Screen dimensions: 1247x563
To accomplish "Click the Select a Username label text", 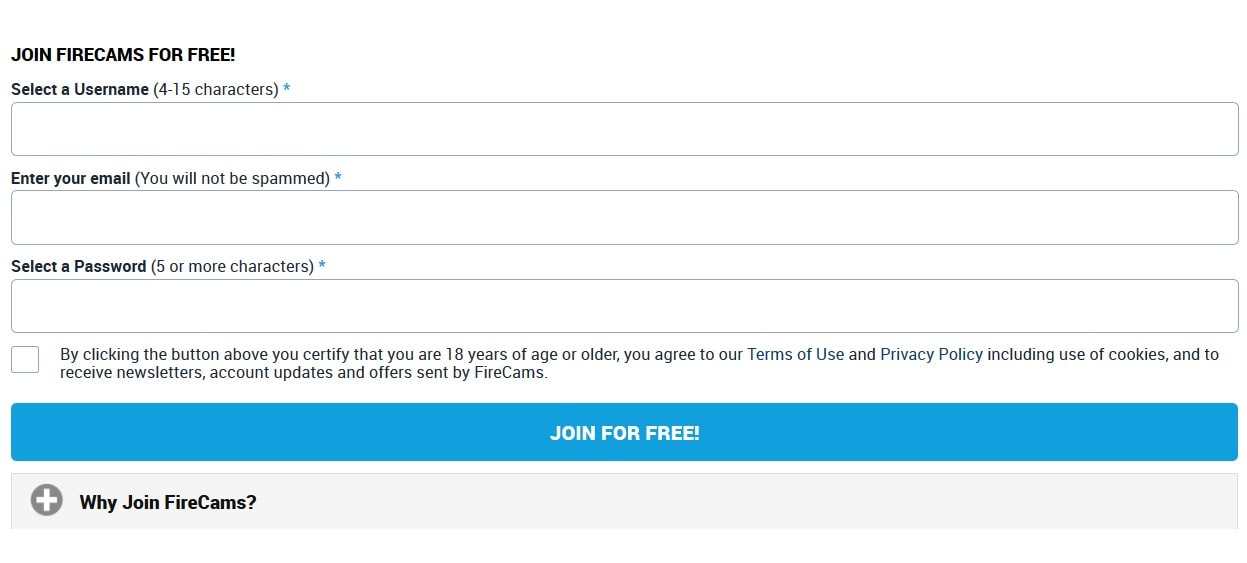I will [80, 89].
